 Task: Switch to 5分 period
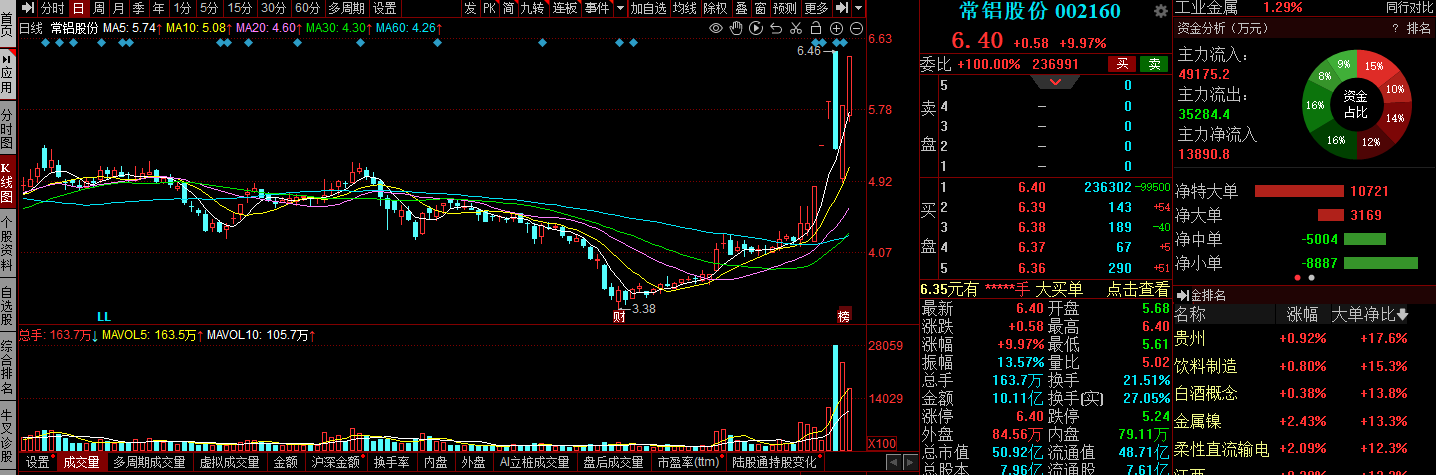pos(208,8)
